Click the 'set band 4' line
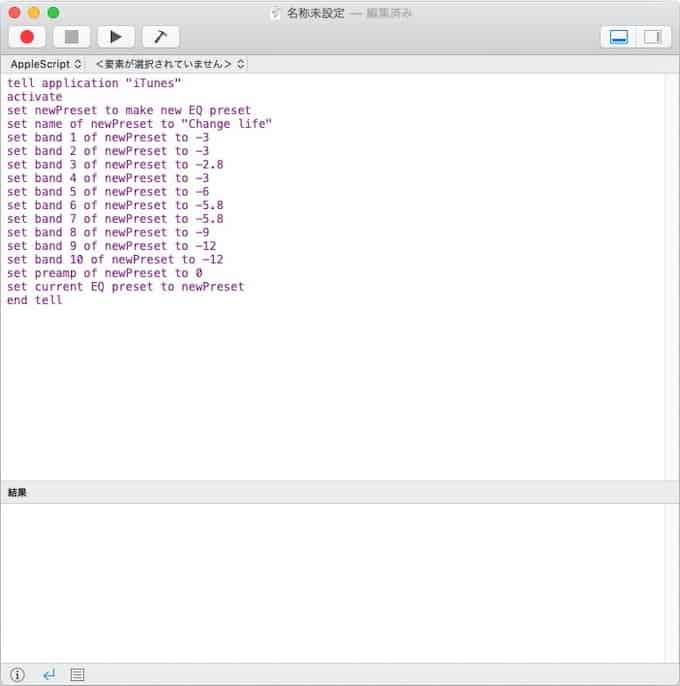Viewport: 680px width, 686px height. coord(108,178)
